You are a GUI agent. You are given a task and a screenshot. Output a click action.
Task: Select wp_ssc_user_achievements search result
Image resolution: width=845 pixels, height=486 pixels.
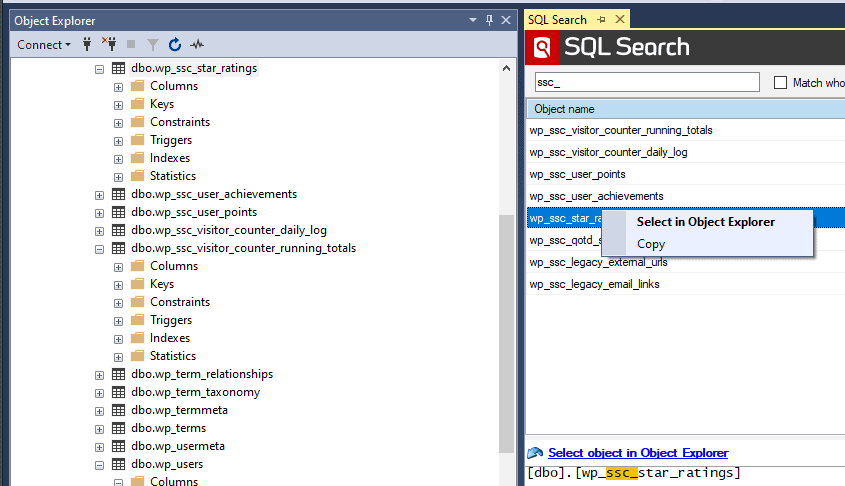596,197
